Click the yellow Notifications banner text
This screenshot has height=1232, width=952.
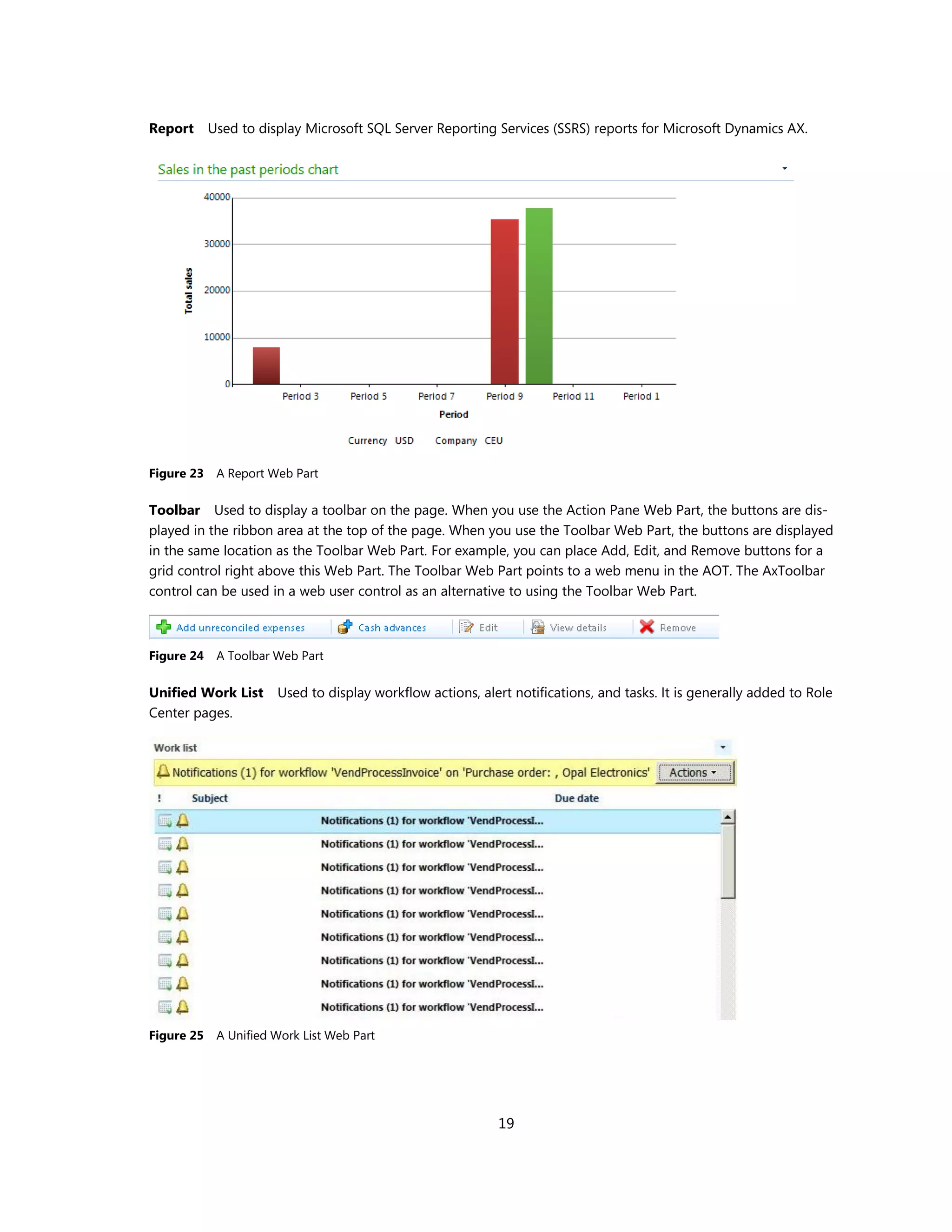point(410,772)
